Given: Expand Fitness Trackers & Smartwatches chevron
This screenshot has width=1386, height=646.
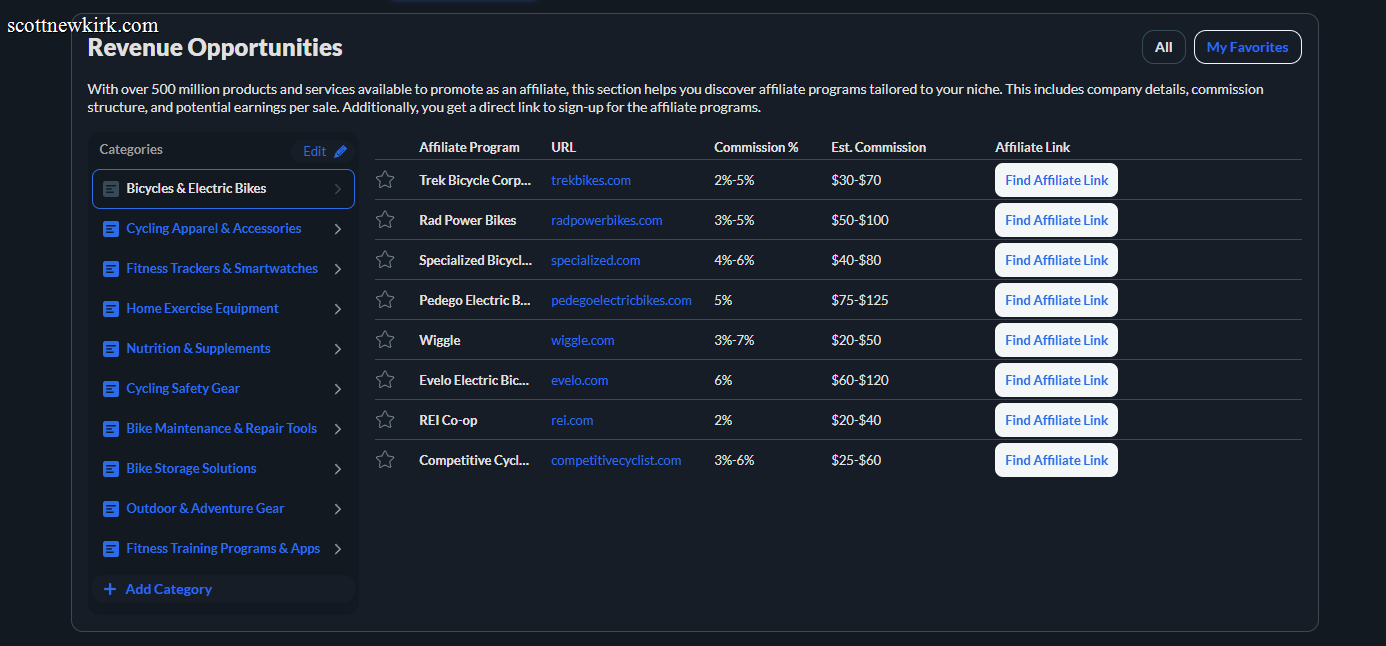Looking at the screenshot, I should coord(338,269).
